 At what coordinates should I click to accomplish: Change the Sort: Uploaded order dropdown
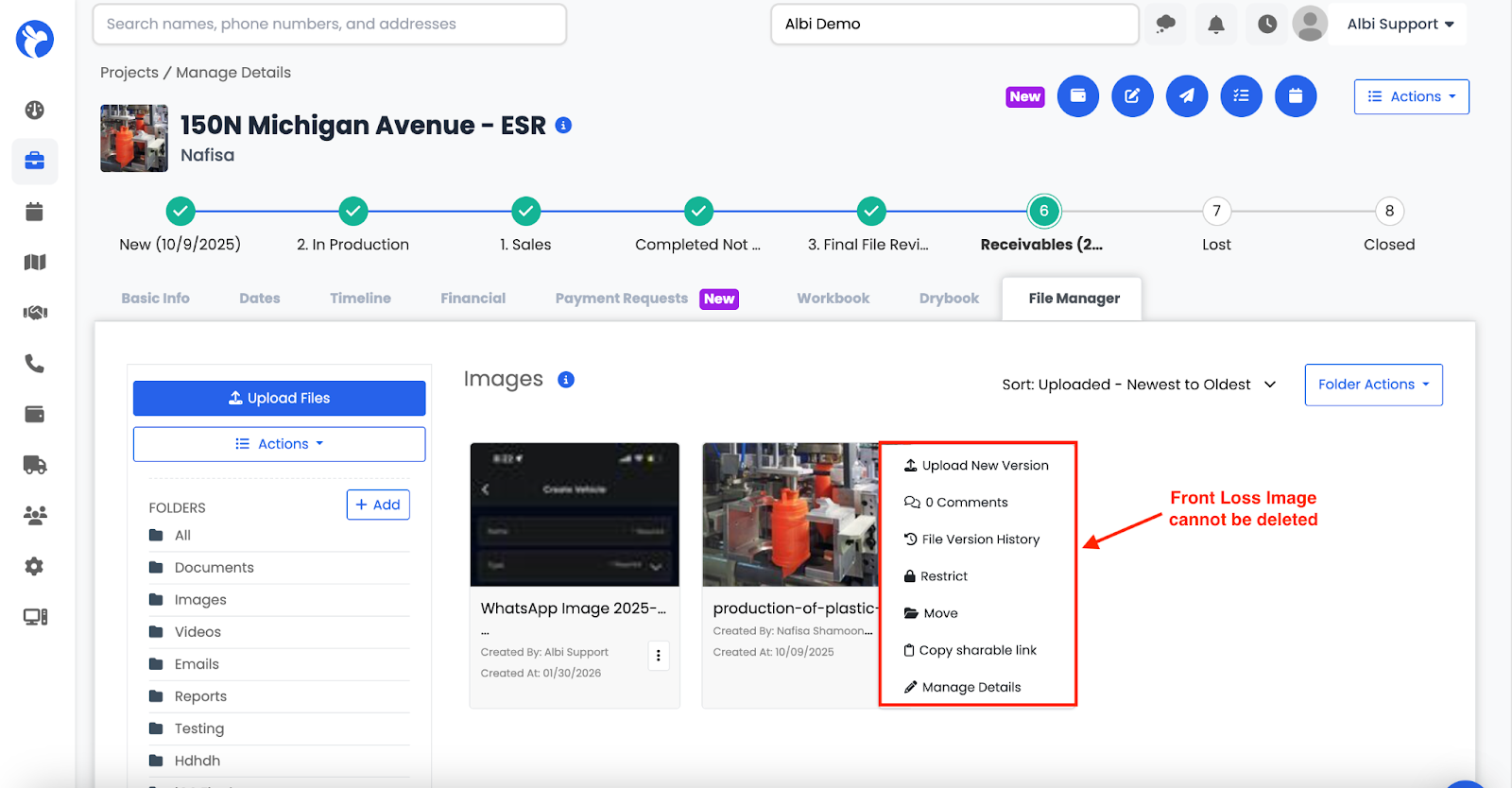tap(1139, 385)
